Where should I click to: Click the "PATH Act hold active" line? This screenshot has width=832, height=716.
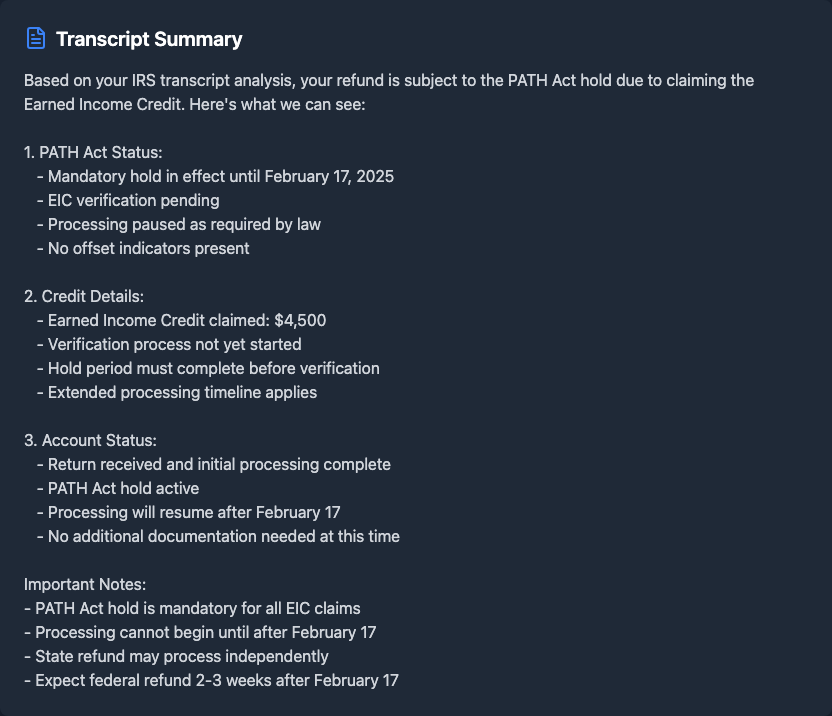point(123,488)
